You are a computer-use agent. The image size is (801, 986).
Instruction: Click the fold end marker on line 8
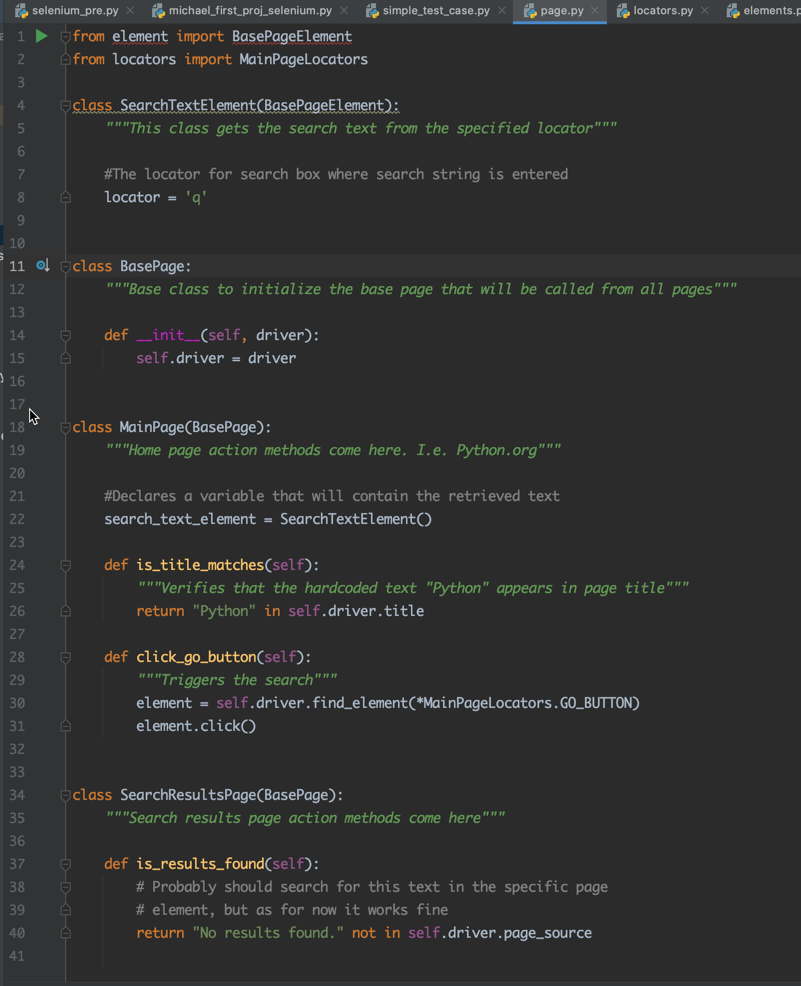pyautogui.click(x=65, y=197)
